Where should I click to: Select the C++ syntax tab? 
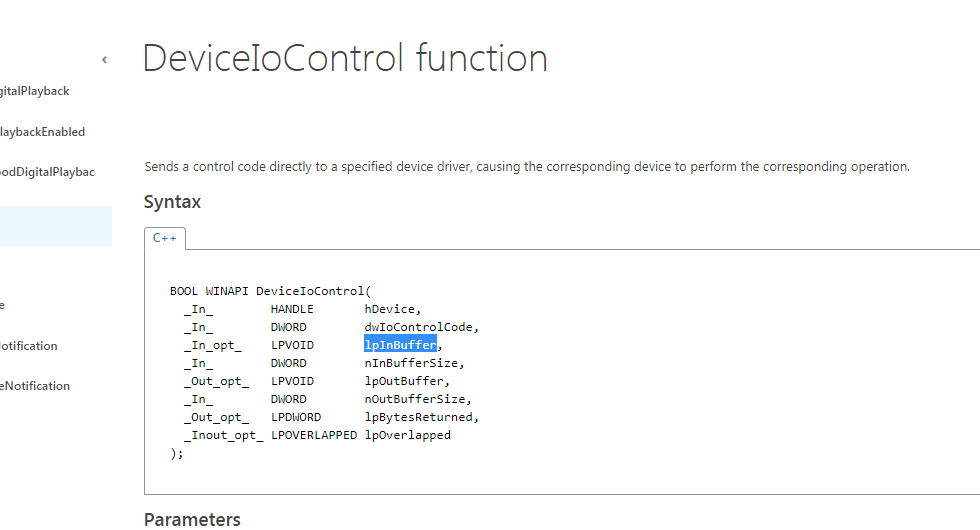(x=165, y=238)
